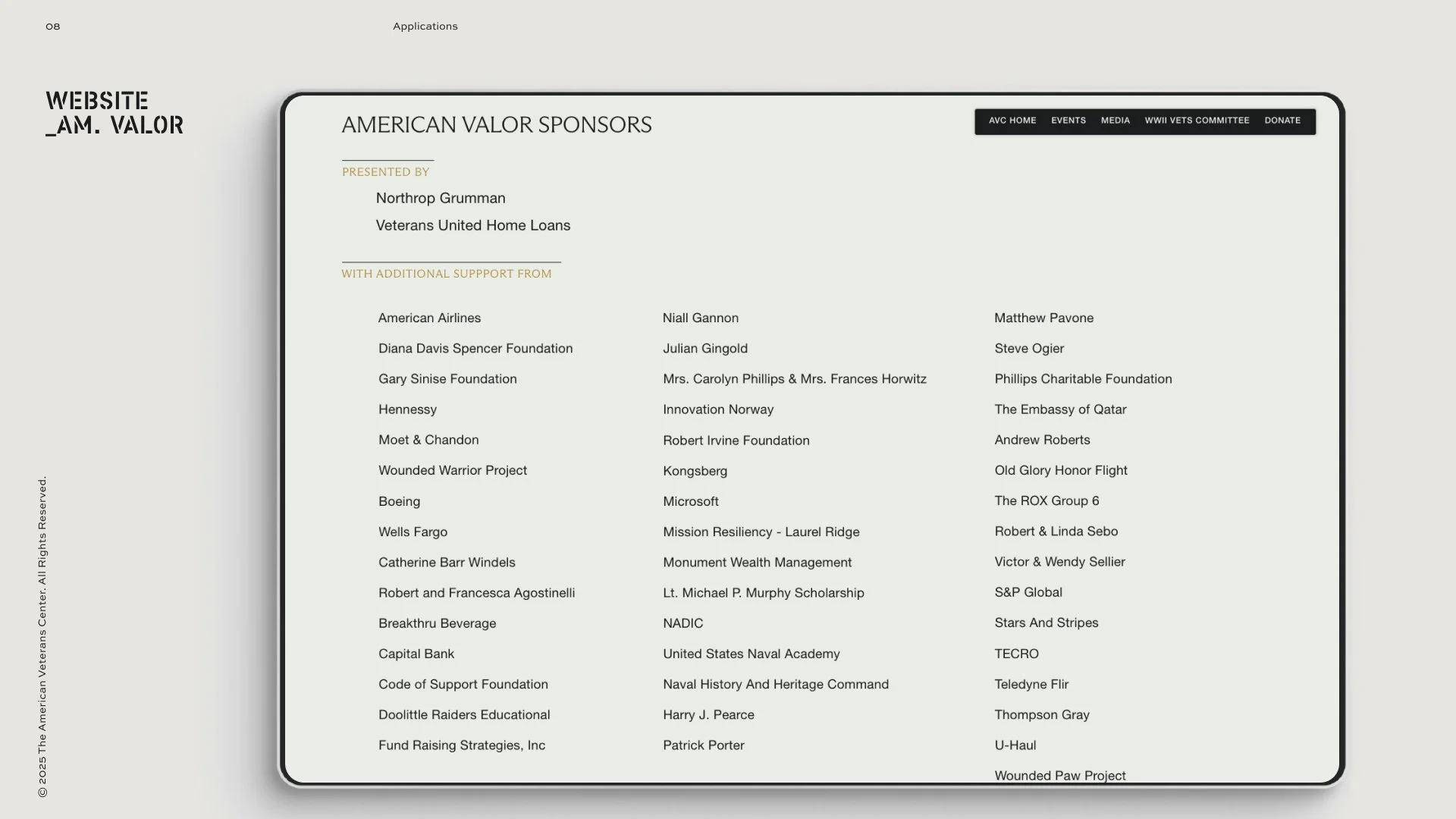
Task: Select WWII VETS COMMITTEE in navigation
Action: 1197,121
